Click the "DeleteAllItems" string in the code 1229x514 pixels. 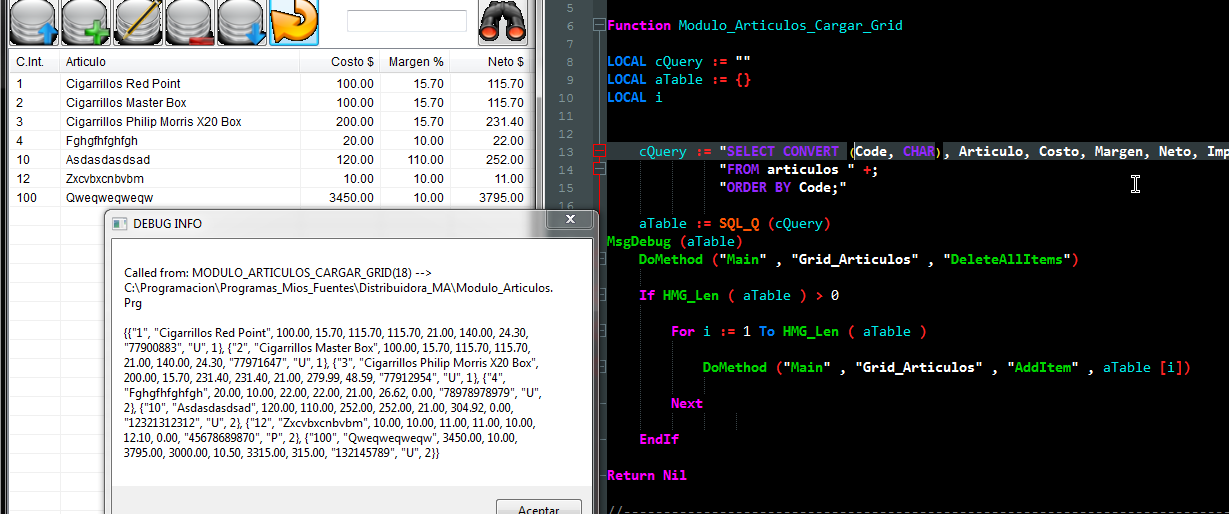coord(1010,259)
